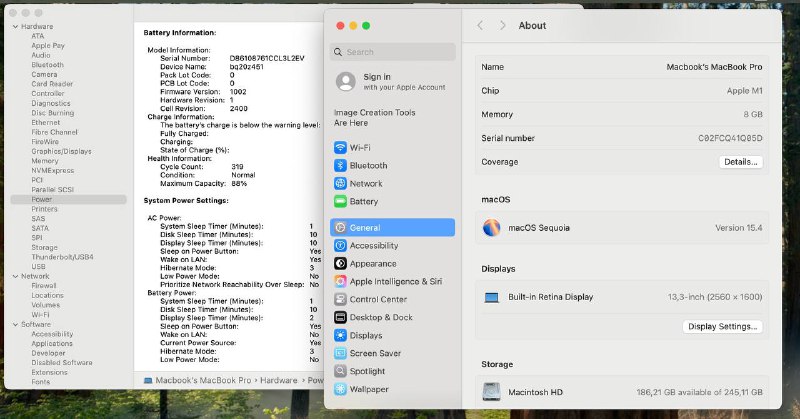Select Extensions under Software in System Information
The image size is (800, 419).
coord(49,373)
